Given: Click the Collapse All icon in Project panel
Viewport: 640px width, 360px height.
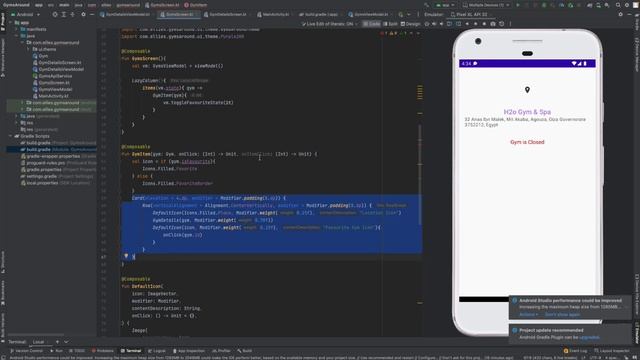Looking at the screenshot, I should 73,14.
